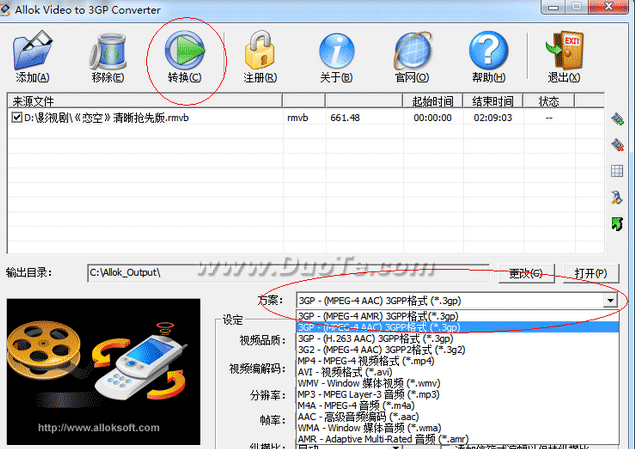Choose 3GP - (MPEG-4 AMR) 3GPP格式 option
The height and width of the screenshot is (449, 635).
point(458,316)
